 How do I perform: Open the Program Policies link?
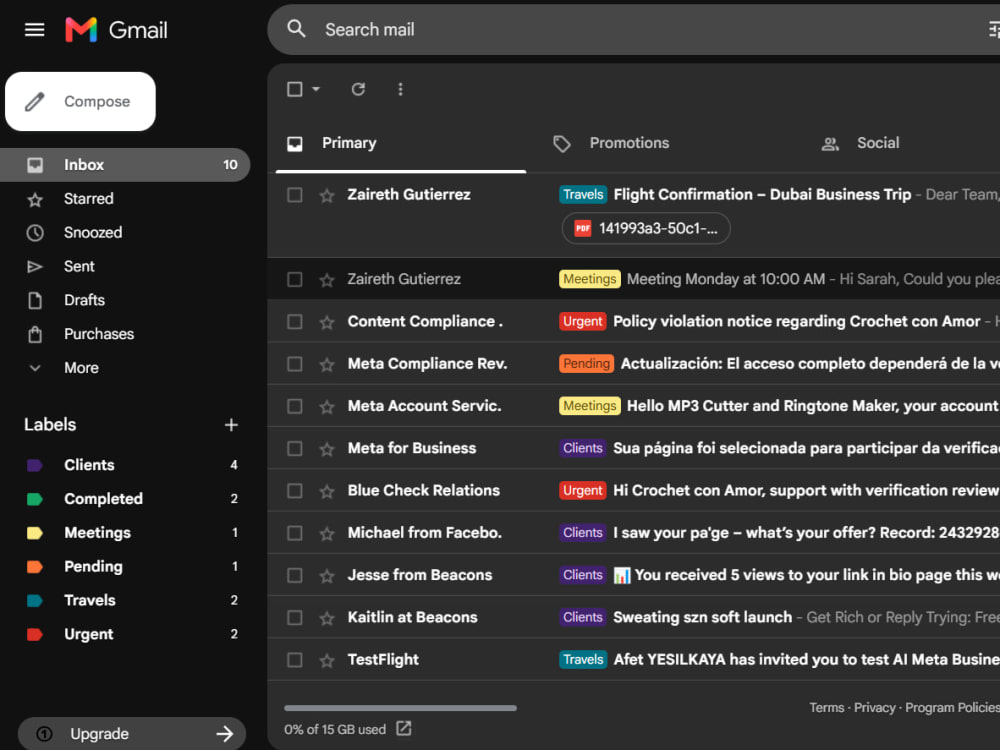coord(952,707)
